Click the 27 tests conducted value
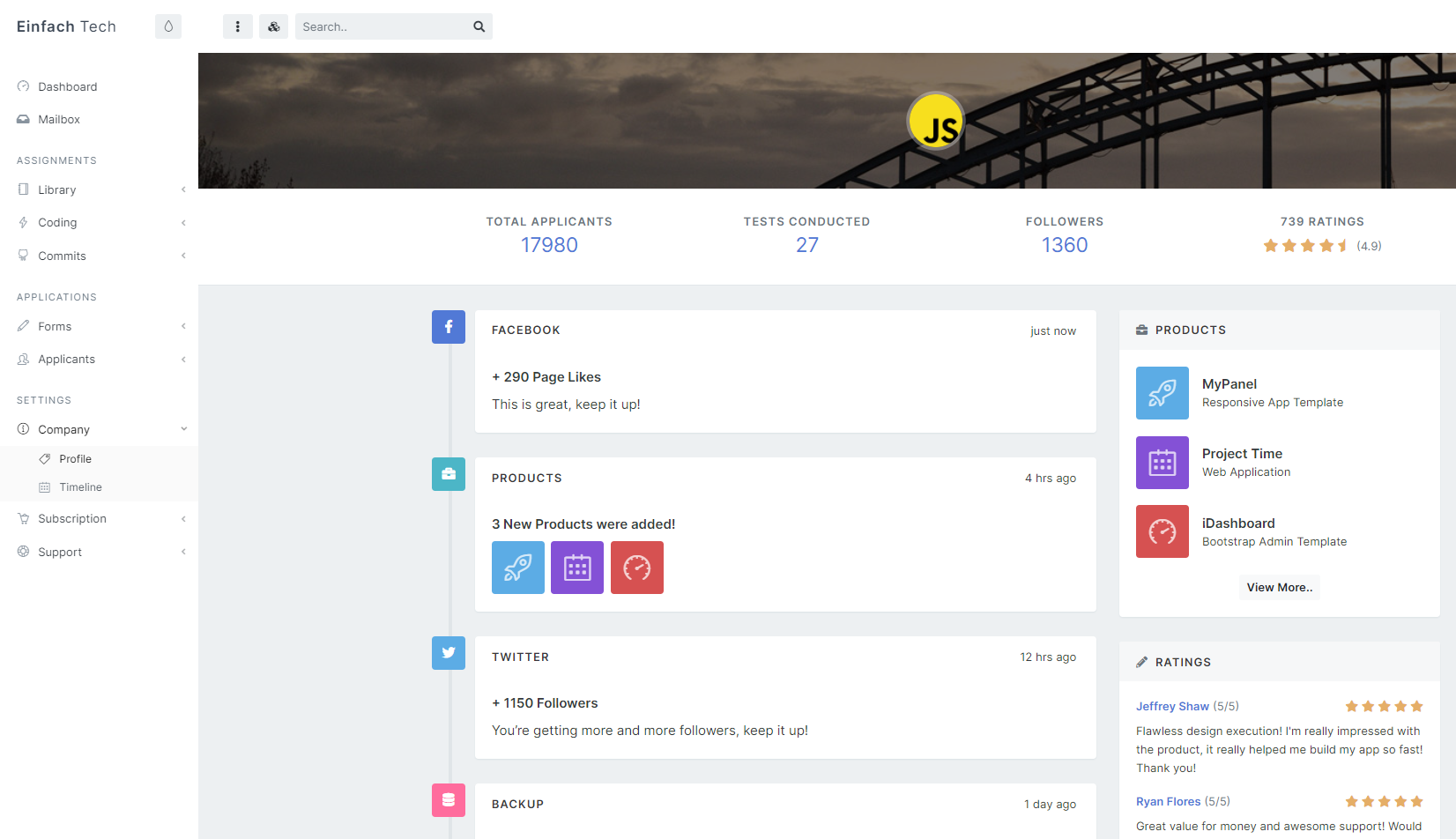This screenshot has width=1456, height=839. pyautogui.click(x=807, y=245)
